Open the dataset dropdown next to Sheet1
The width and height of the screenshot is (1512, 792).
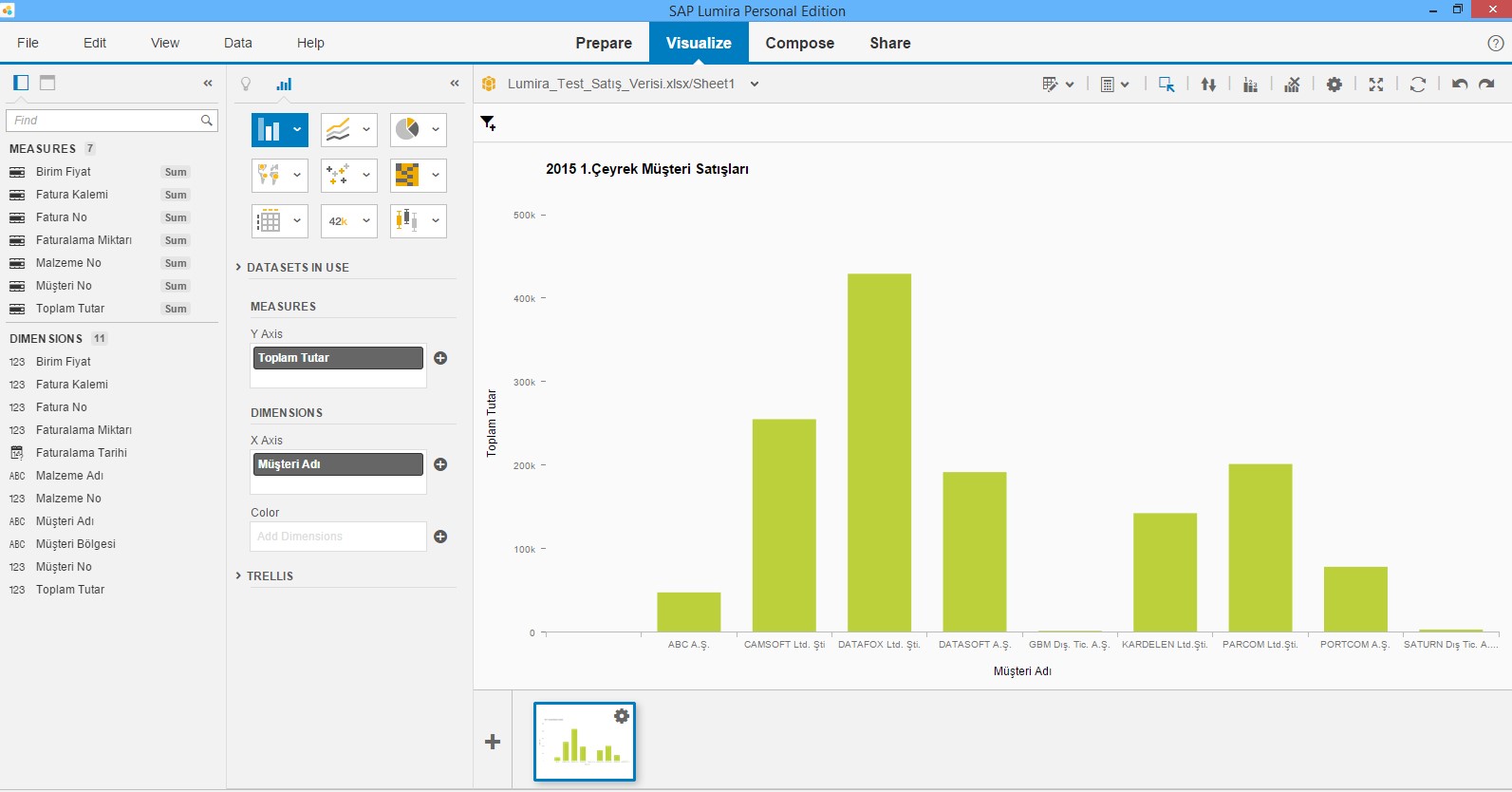pos(755,84)
